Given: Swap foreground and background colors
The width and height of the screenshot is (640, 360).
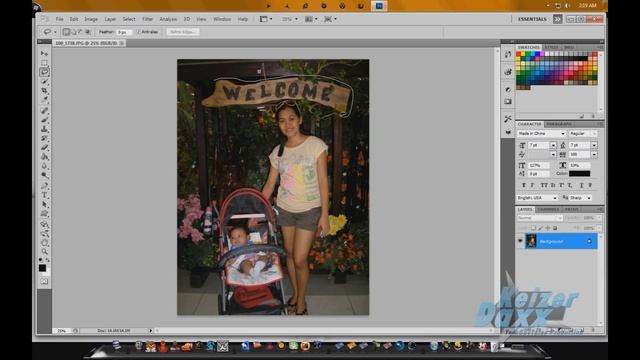Looking at the screenshot, I should click(x=47, y=260).
